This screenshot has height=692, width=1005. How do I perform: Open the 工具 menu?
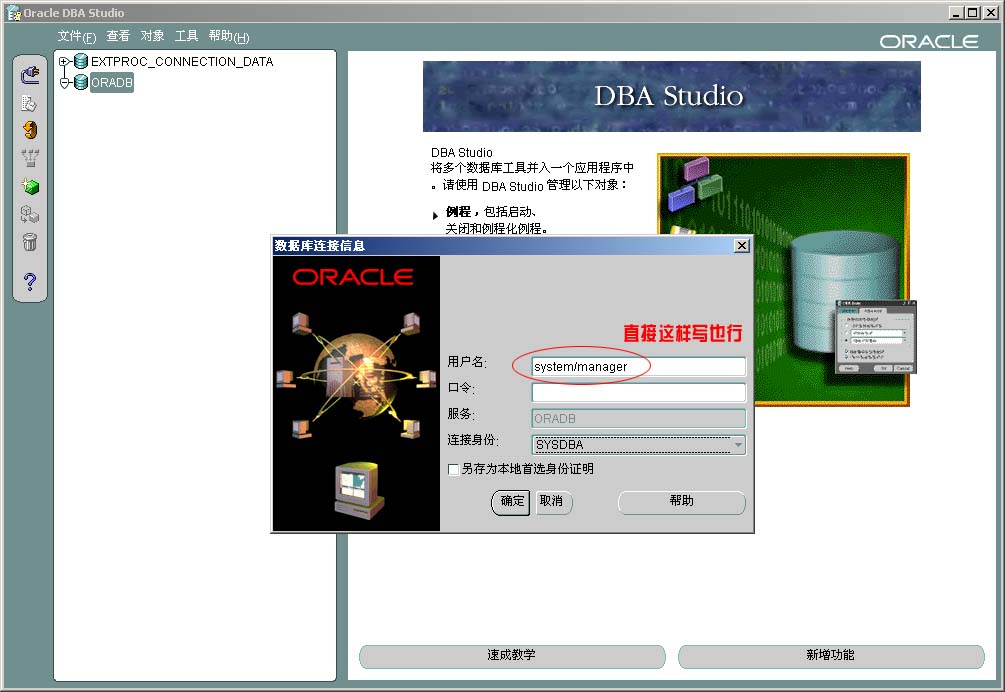[x=187, y=36]
